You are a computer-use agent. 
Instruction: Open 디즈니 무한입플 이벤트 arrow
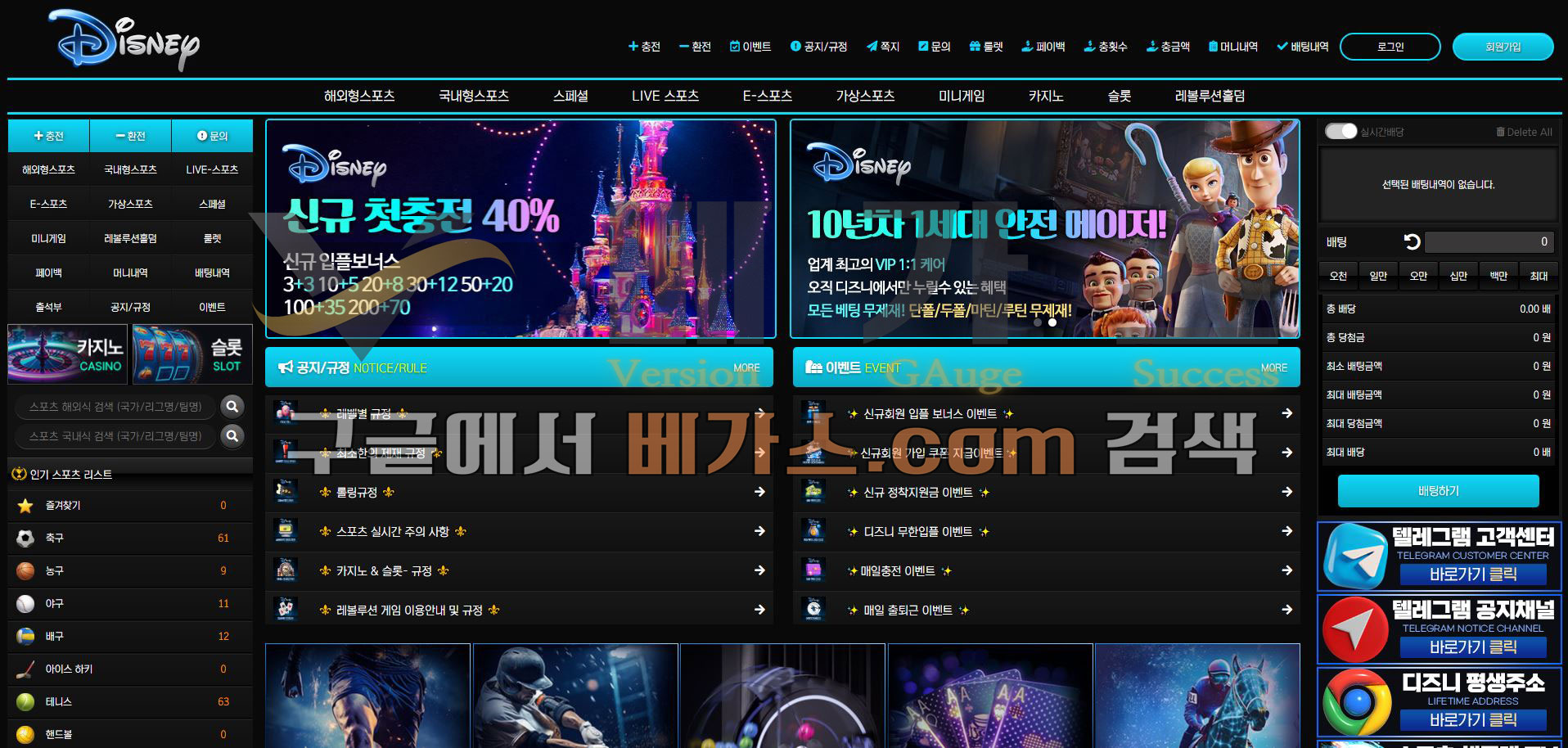pyautogui.click(x=1286, y=531)
